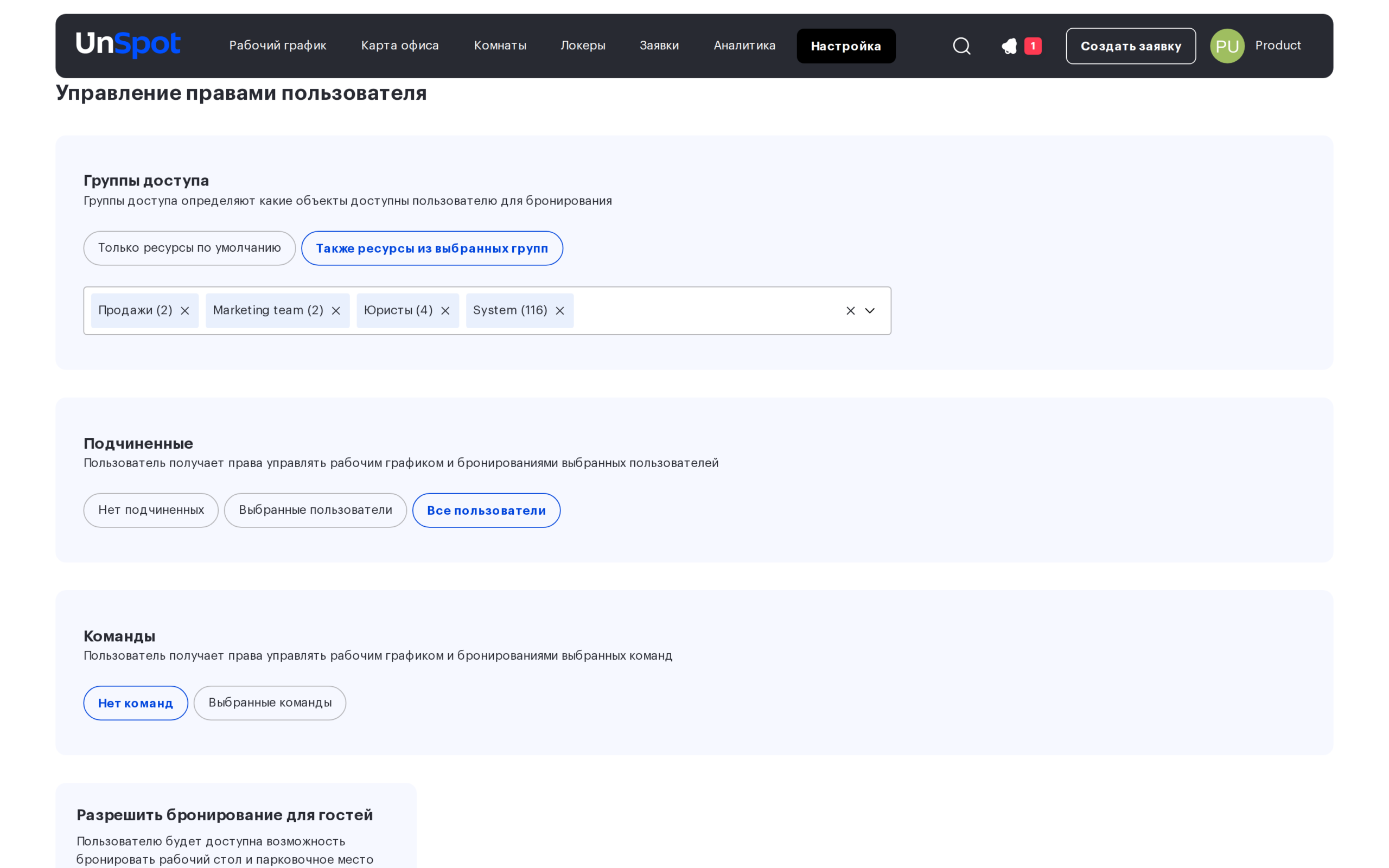
Task: Click the Marketing team (2) tag label
Action: [268, 310]
